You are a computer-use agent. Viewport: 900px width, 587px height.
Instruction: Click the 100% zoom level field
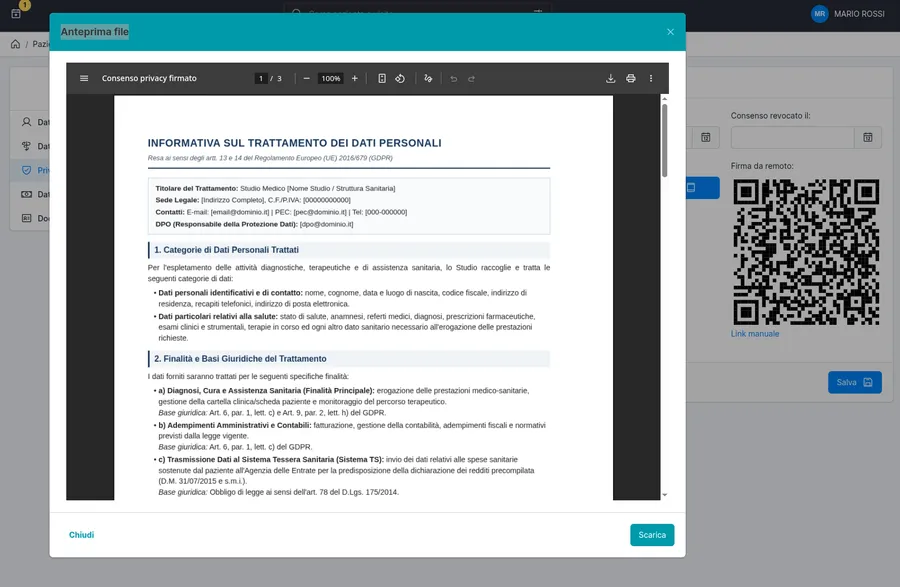tap(331, 79)
